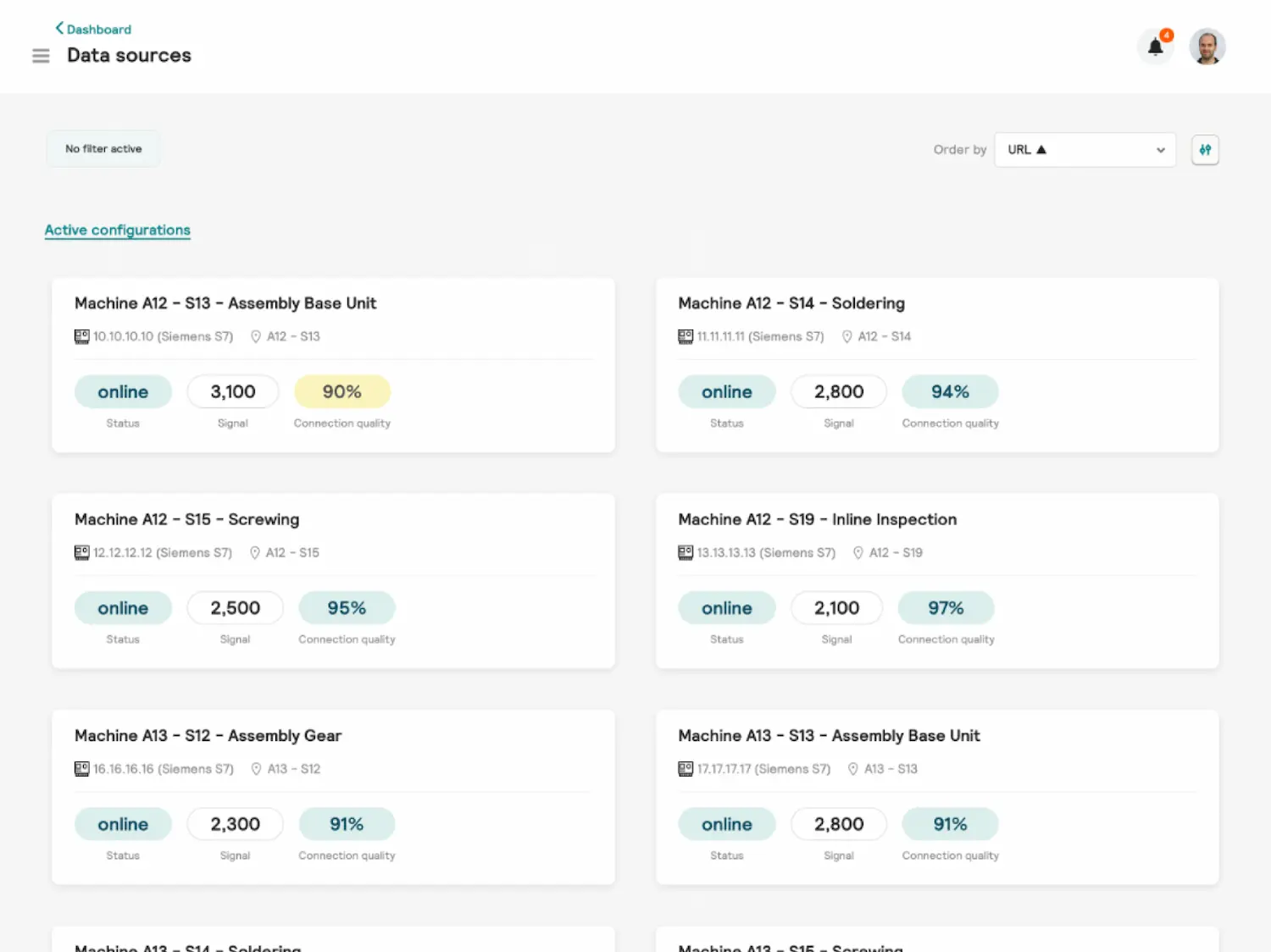Screen dimensions: 1271x952
Task: Click the PLC icon next to 10.10.10.10
Action: tap(81, 336)
